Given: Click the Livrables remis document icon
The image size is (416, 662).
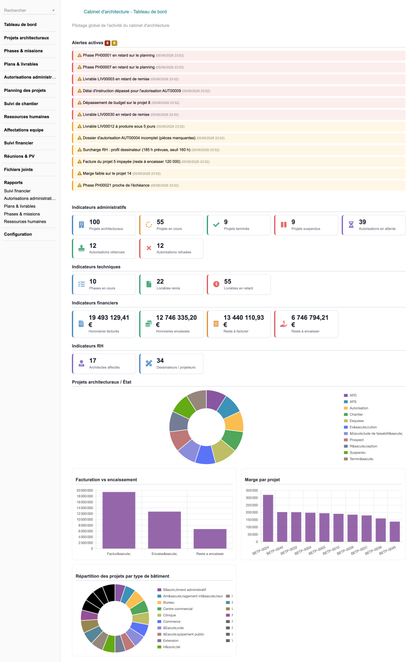Looking at the screenshot, I should tap(149, 284).
